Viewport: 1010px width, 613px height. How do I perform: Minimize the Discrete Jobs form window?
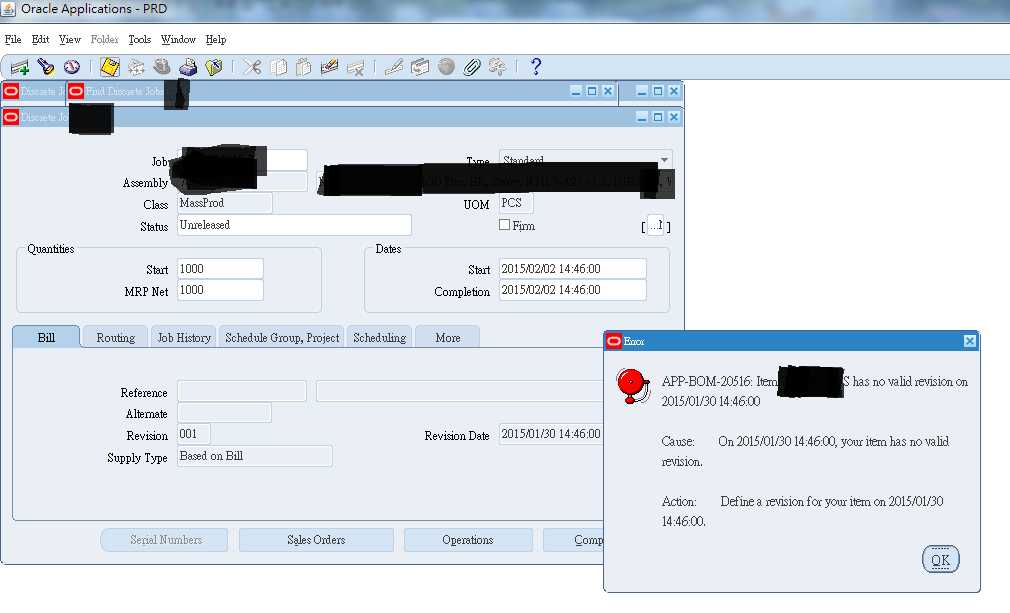642,117
